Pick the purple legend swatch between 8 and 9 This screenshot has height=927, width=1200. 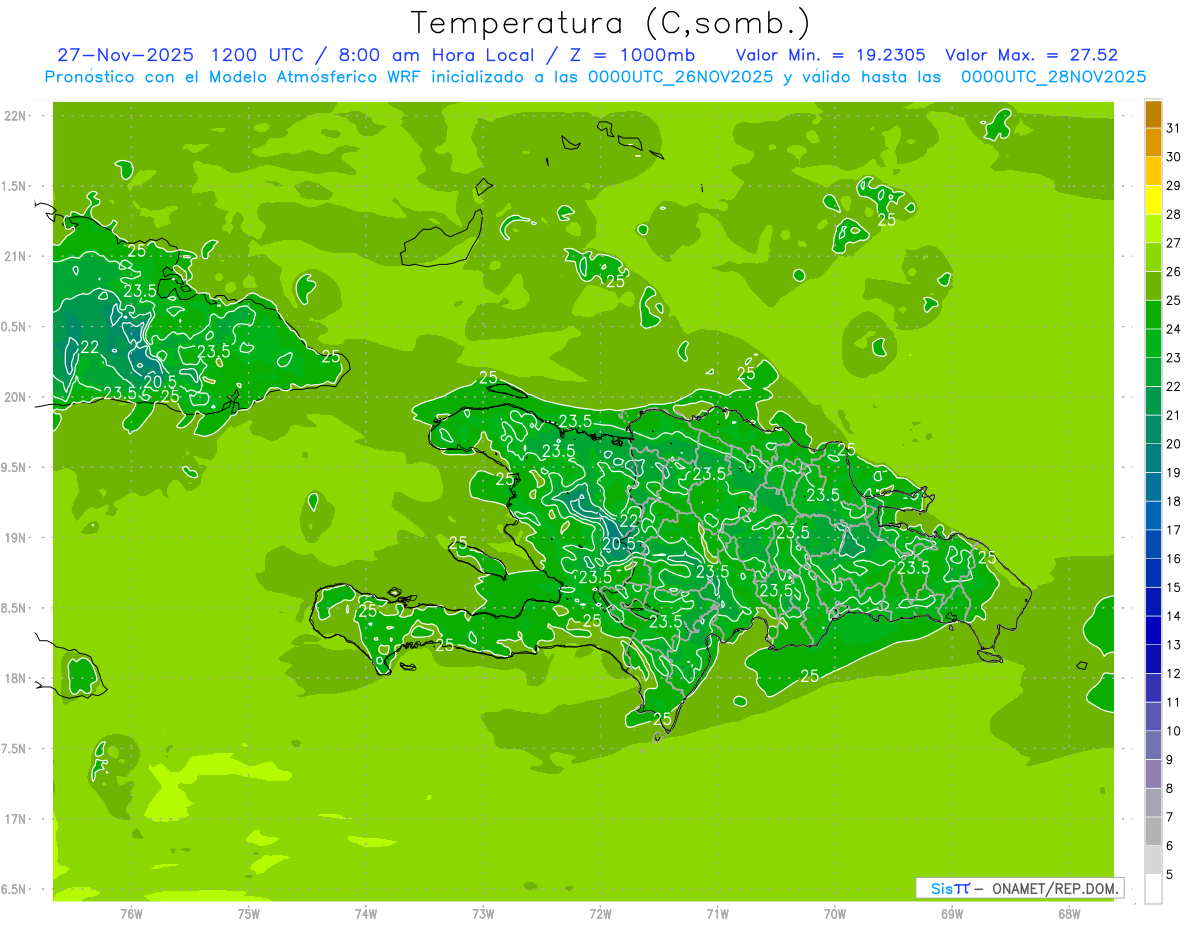[x=1153, y=774]
